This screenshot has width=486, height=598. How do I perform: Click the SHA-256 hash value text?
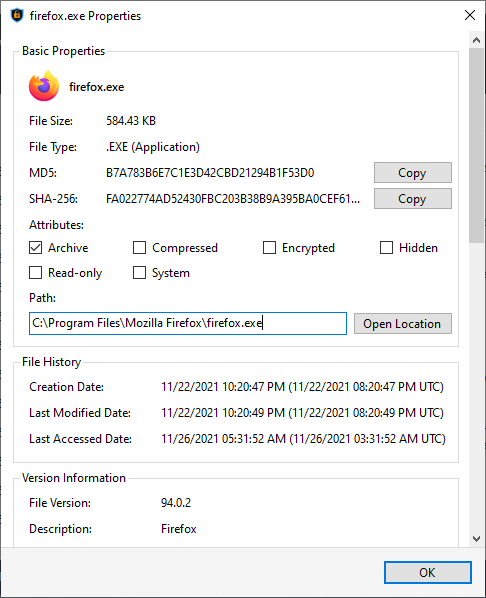point(233,199)
